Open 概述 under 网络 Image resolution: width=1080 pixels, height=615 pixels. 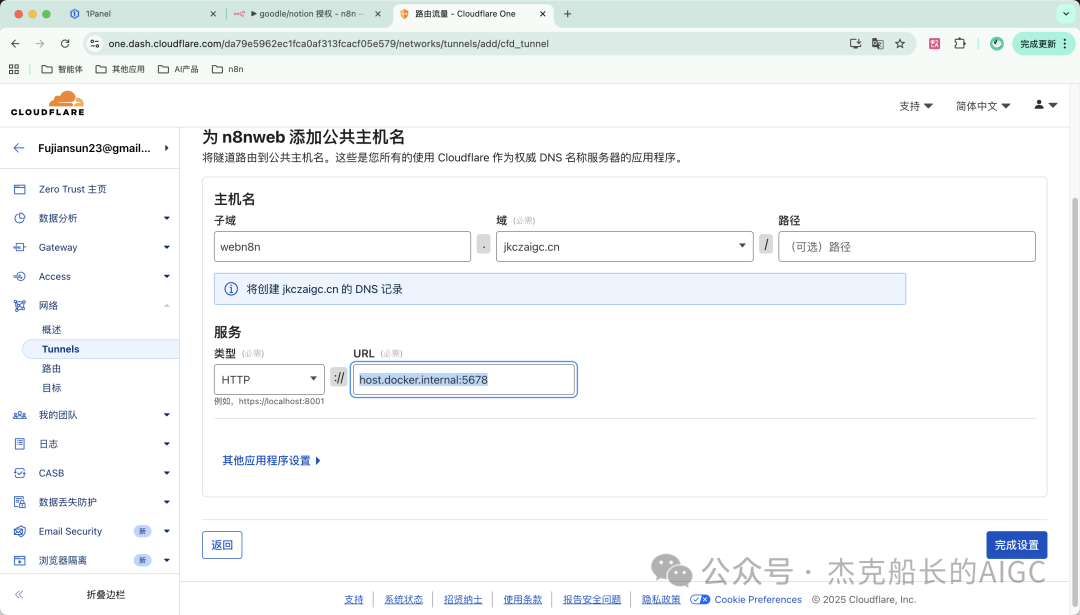[x=52, y=330]
